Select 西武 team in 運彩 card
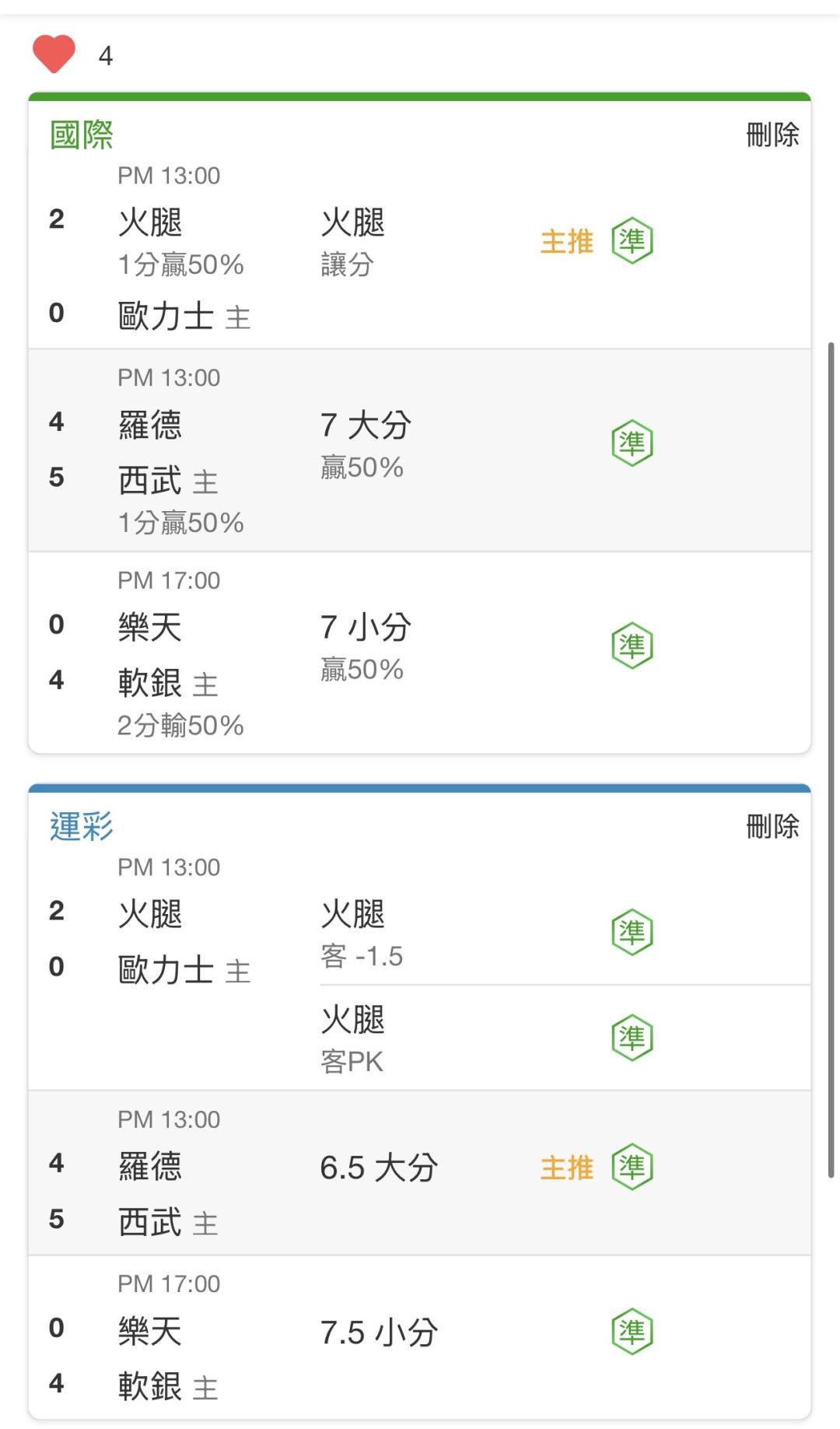 [x=150, y=1221]
